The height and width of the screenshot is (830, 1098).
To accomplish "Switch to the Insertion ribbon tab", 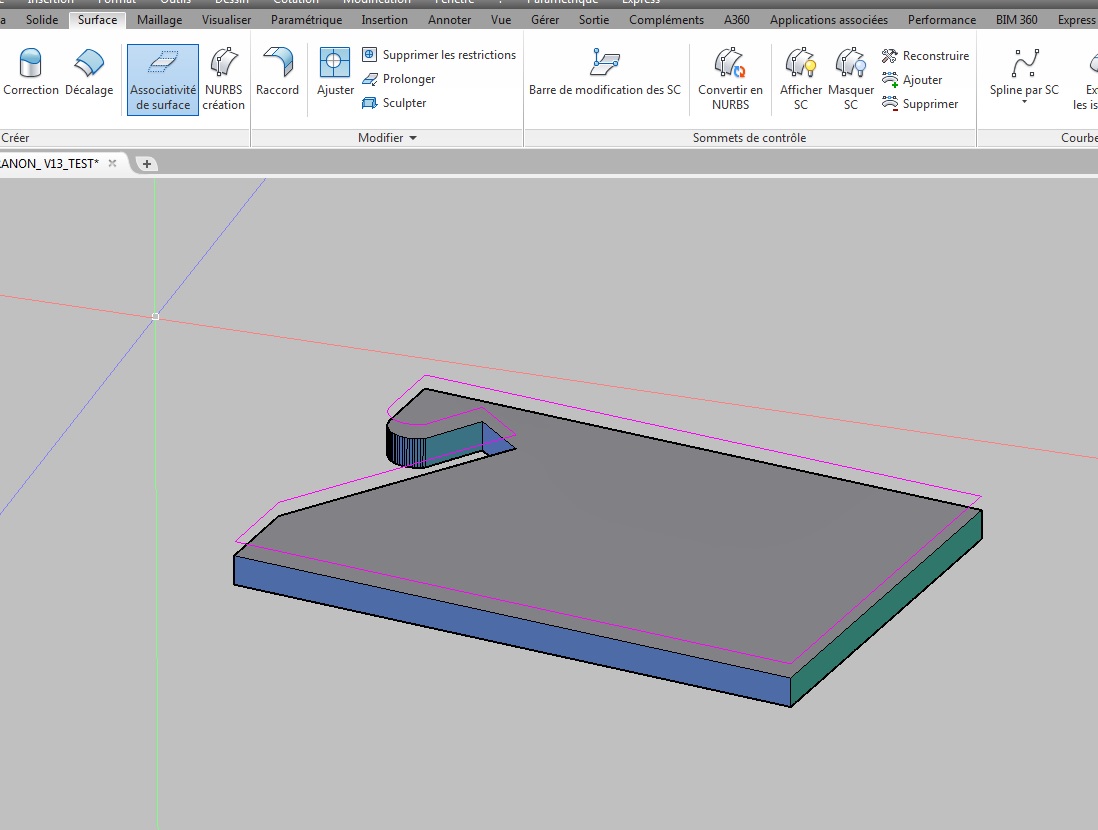I will 384,20.
